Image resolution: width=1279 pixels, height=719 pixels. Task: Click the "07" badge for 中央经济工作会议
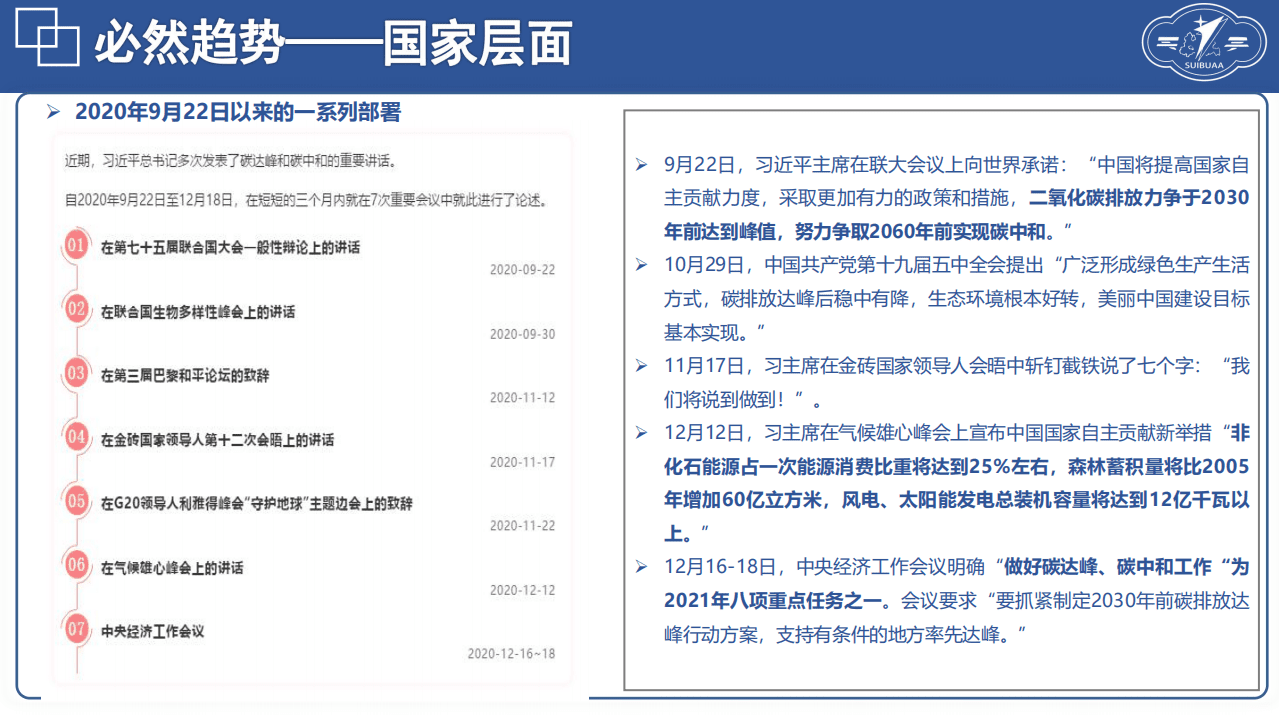(75, 626)
